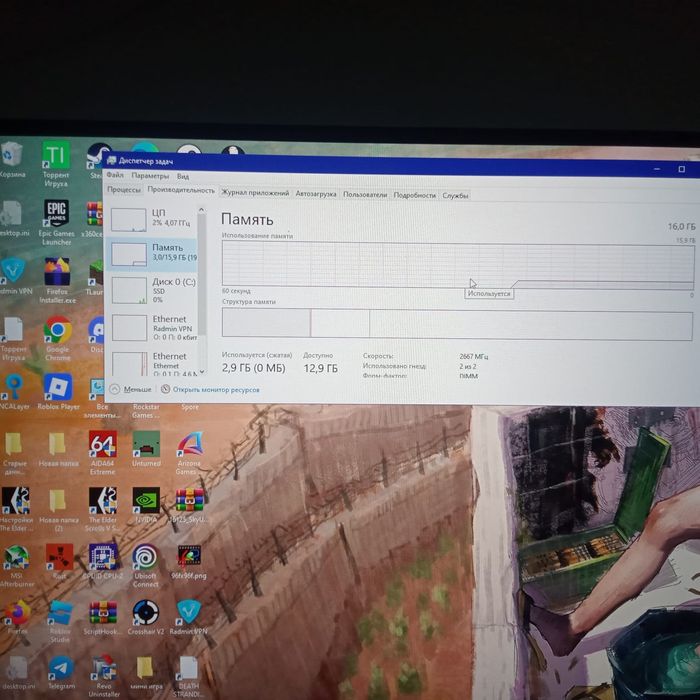The width and height of the screenshot is (700, 700).
Task: Click the resource monitor icon beside the link
Action: [x=165, y=389]
